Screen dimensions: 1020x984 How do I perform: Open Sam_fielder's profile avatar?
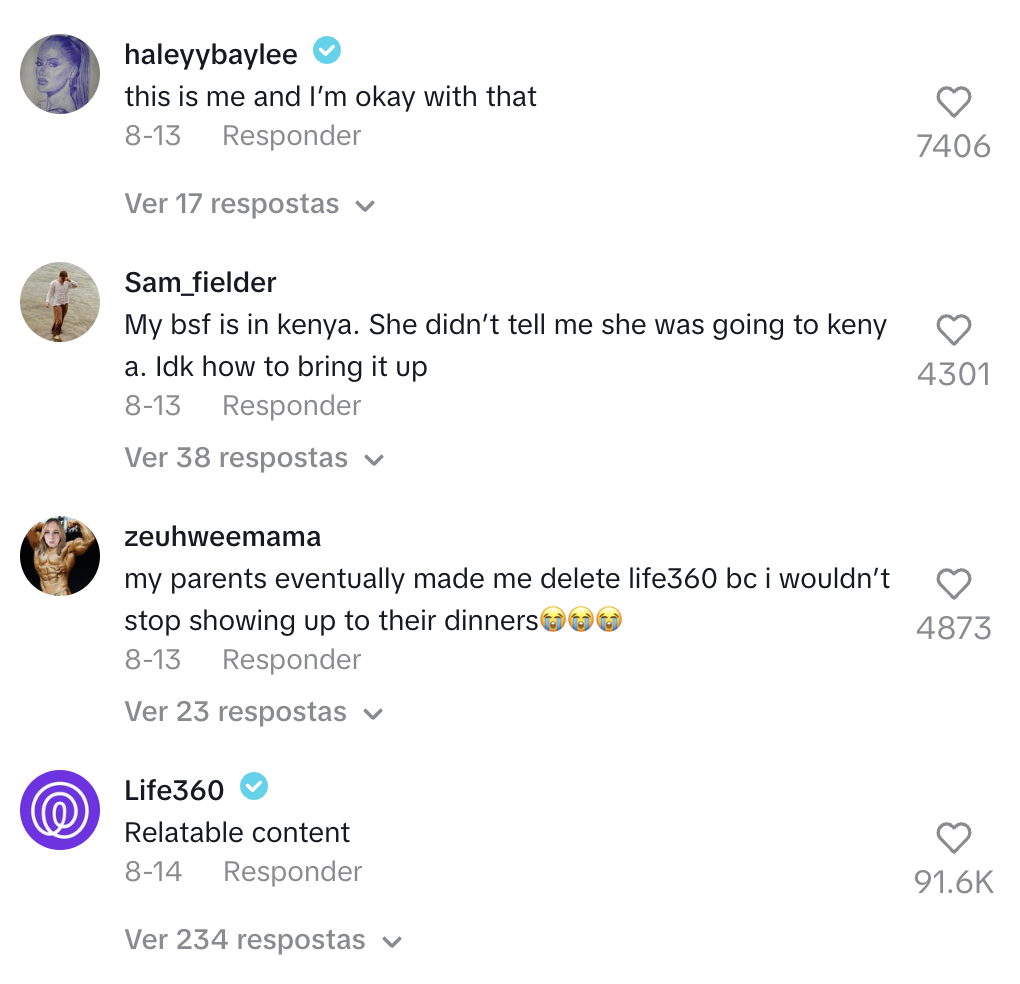pyautogui.click(x=60, y=302)
